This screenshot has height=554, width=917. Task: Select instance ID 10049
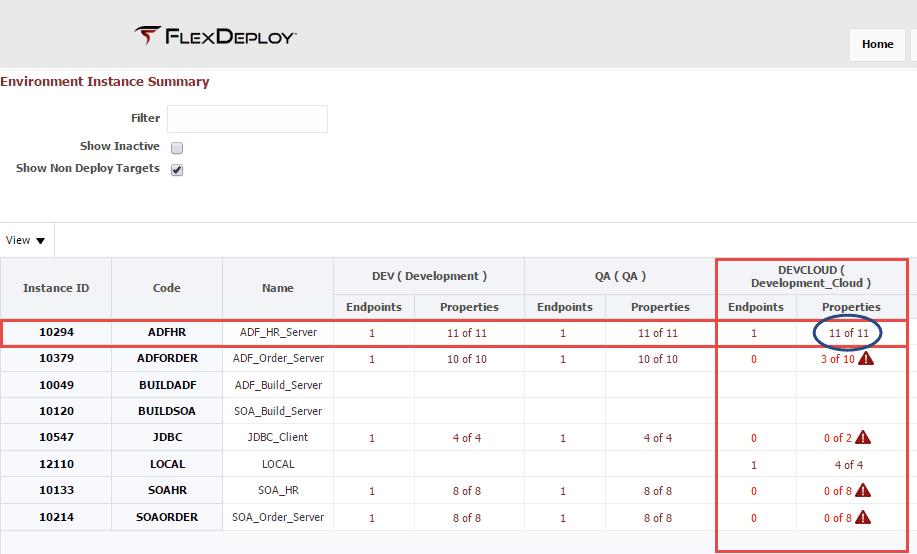(x=57, y=385)
